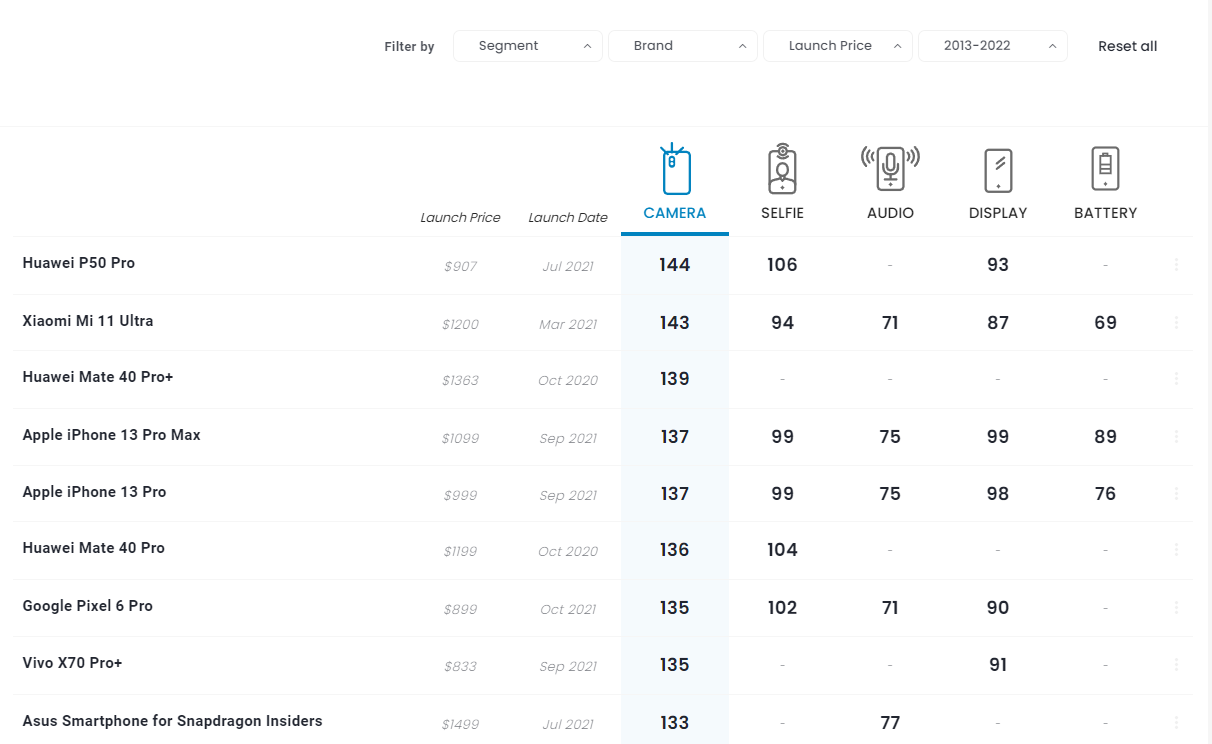Switch to the BATTERY ranking tab
This screenshot has width=1212, height=744.
coord(1105,213)
